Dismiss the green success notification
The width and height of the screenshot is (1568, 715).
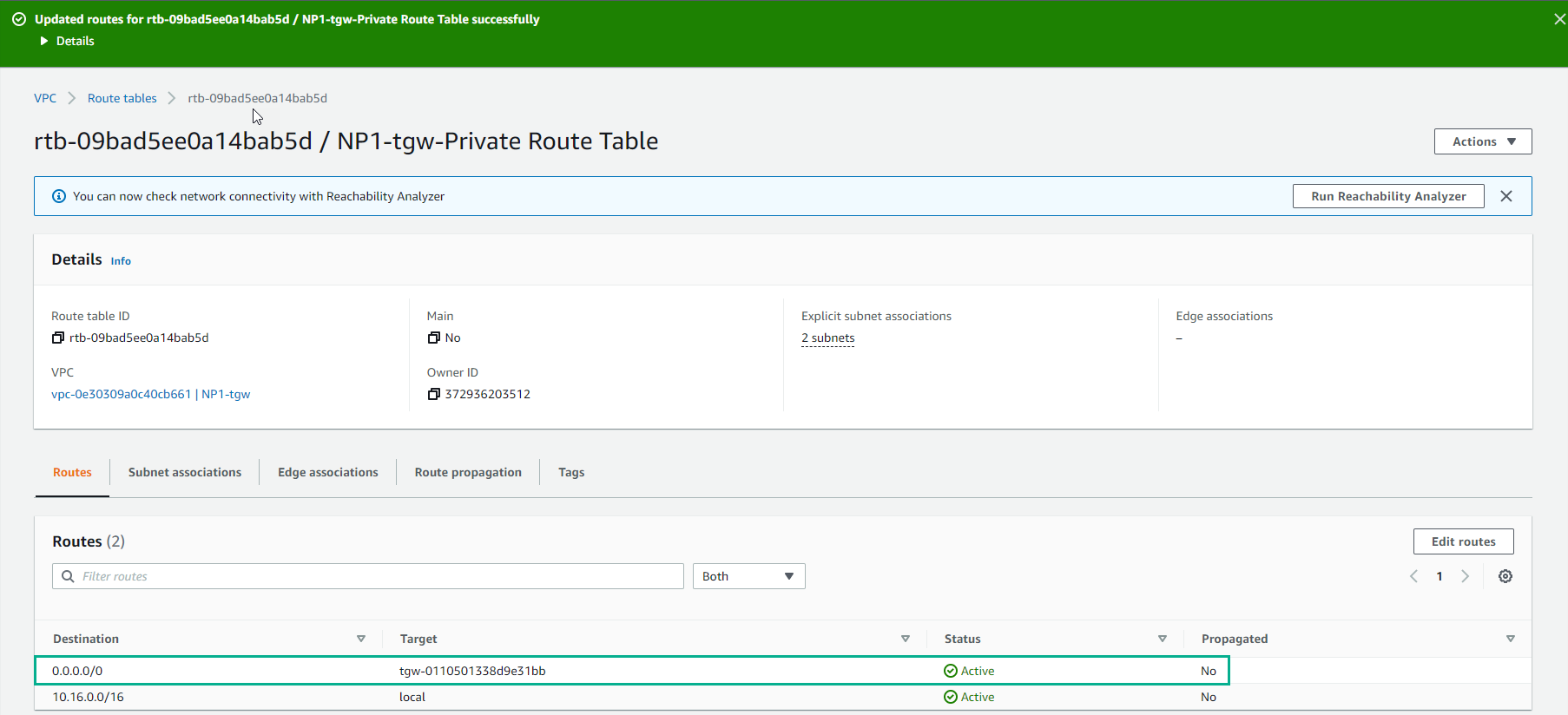click(1559, 19)
